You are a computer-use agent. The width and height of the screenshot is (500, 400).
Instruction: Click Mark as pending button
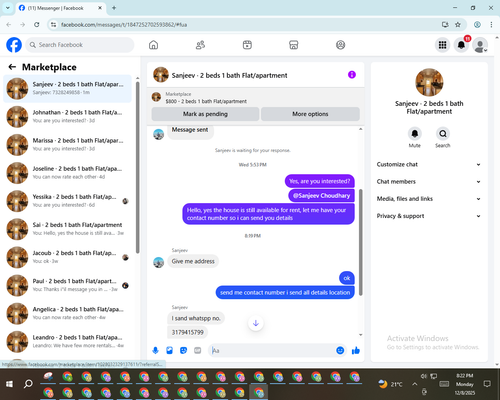point(205,114)
